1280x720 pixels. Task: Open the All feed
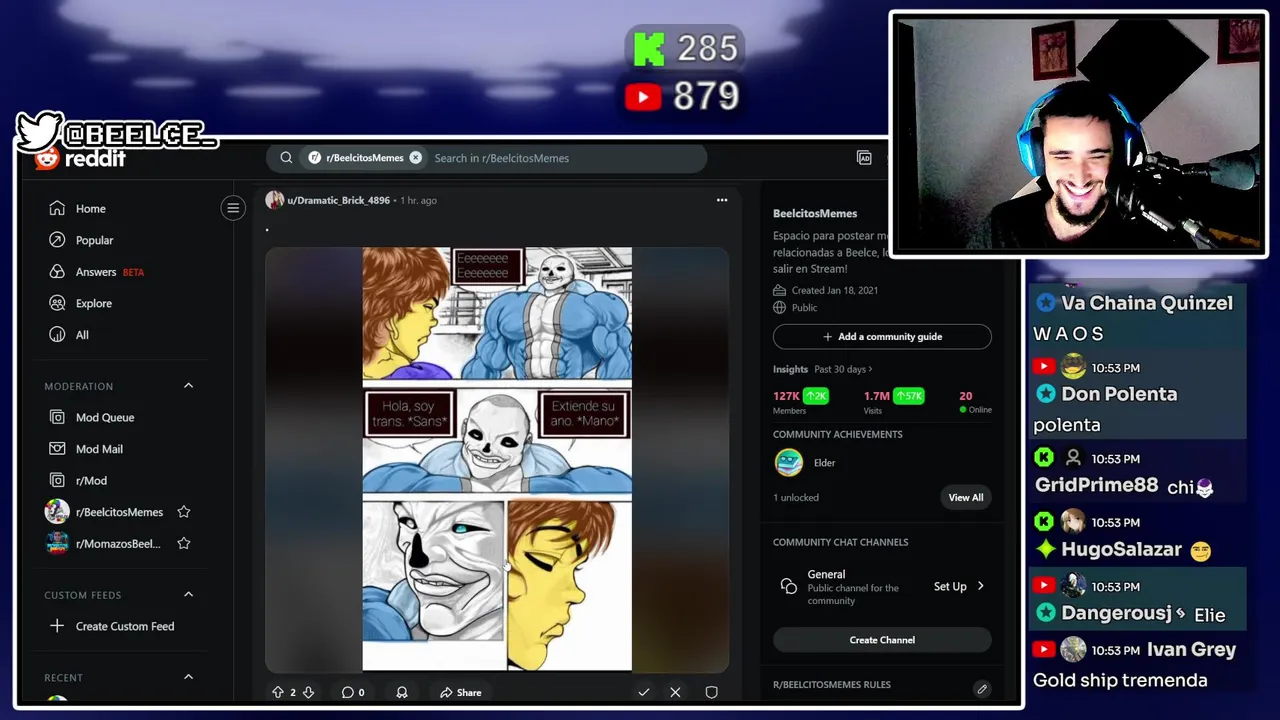(x=82, y=335)
